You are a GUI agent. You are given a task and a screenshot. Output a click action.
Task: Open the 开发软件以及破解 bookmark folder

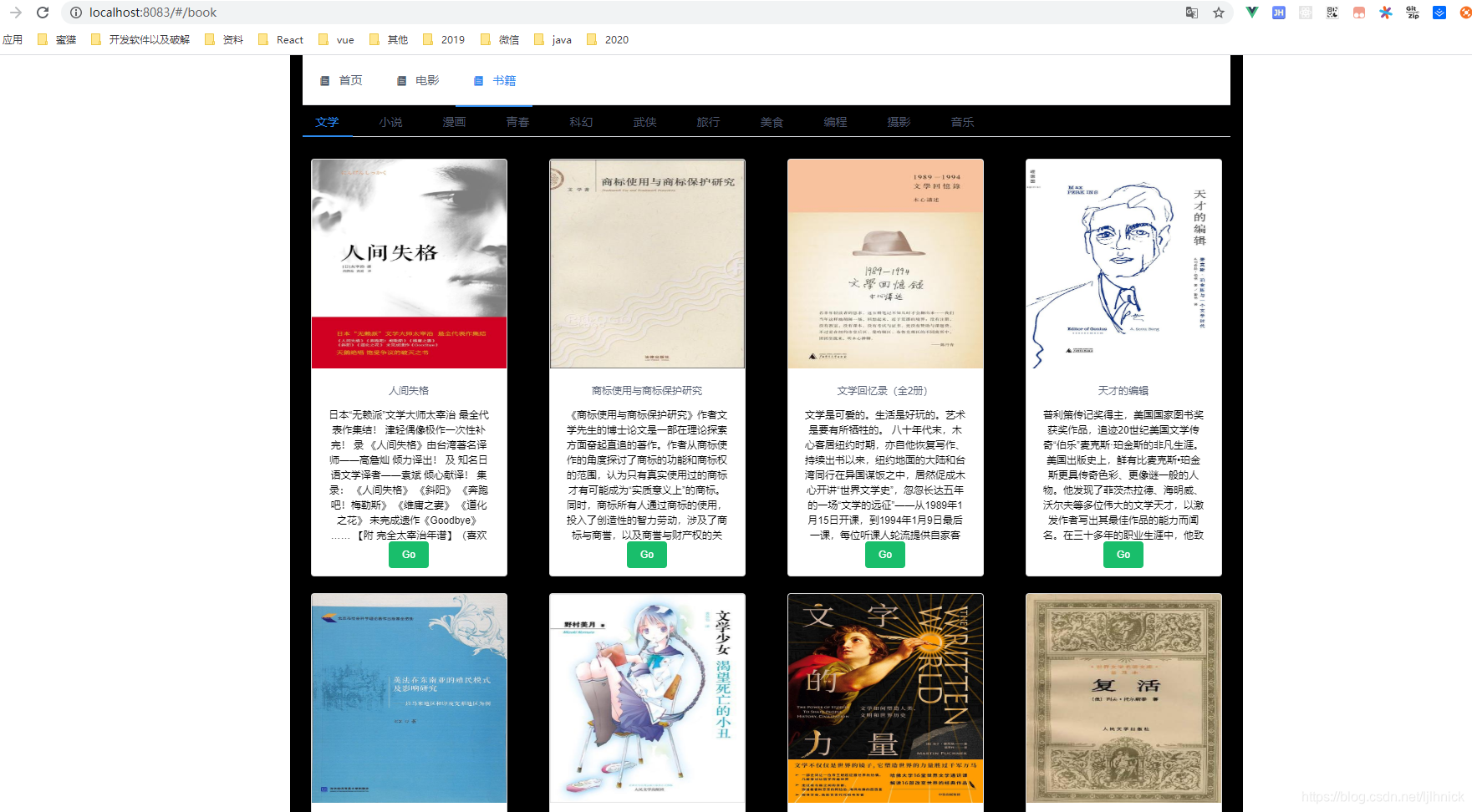(140, 39)
